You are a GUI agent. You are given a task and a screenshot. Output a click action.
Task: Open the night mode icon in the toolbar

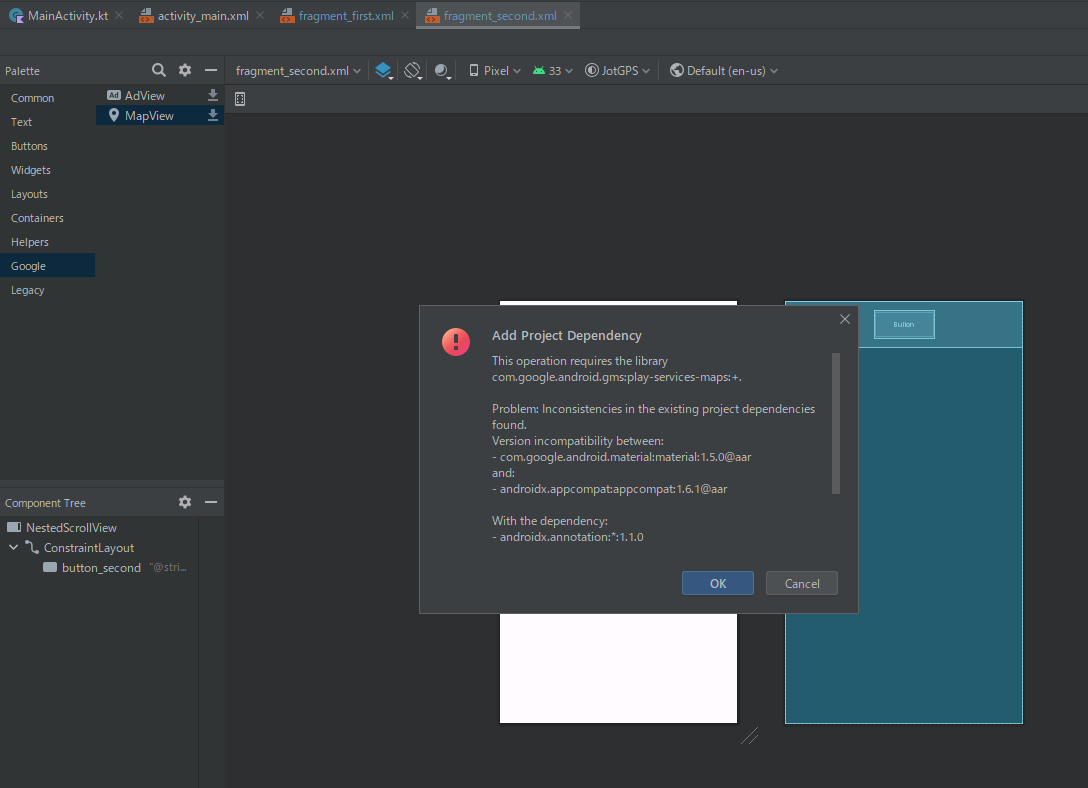pyautogui.click(x=441, y=70)
